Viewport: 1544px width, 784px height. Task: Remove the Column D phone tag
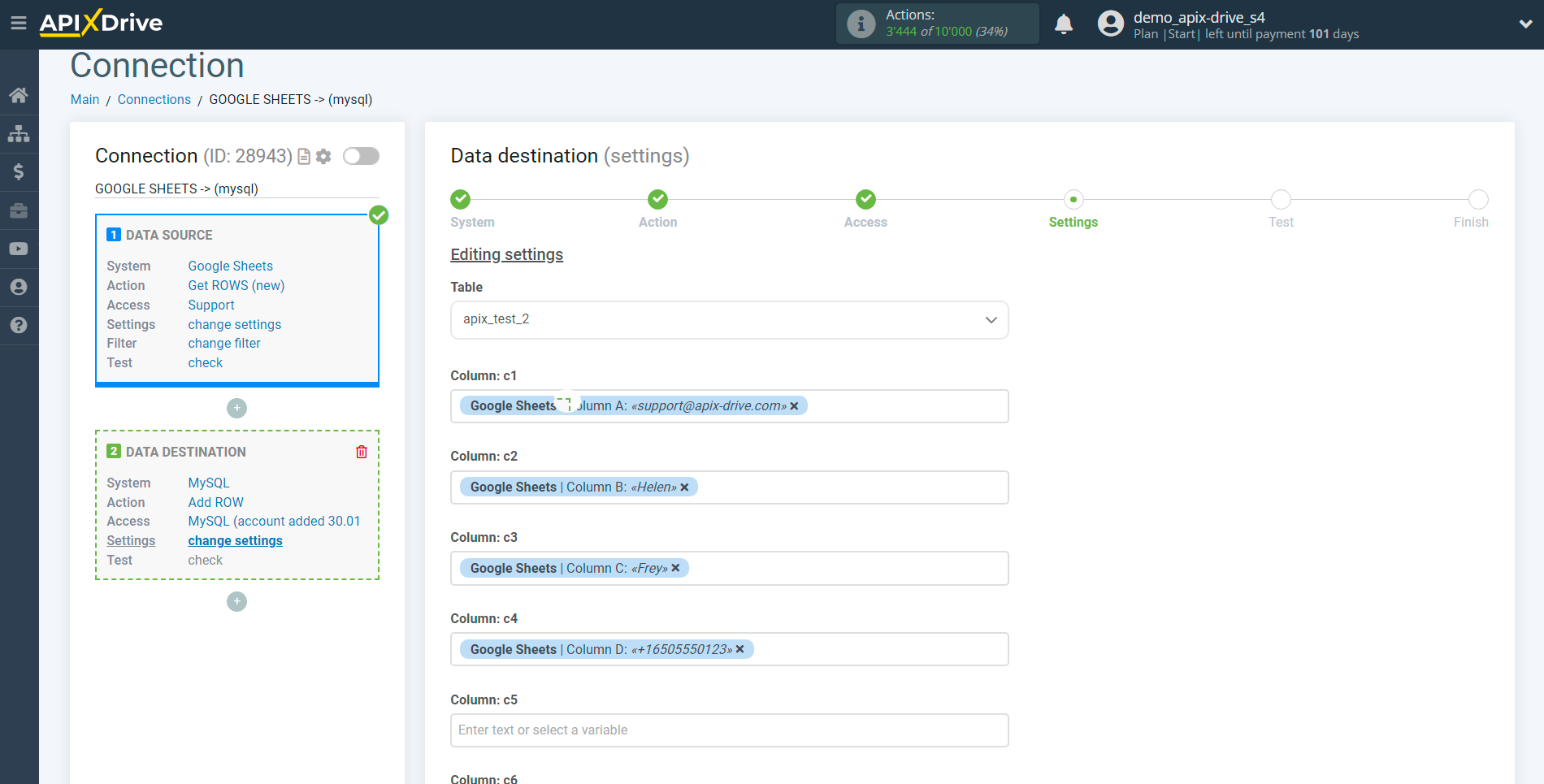point(739,649)
